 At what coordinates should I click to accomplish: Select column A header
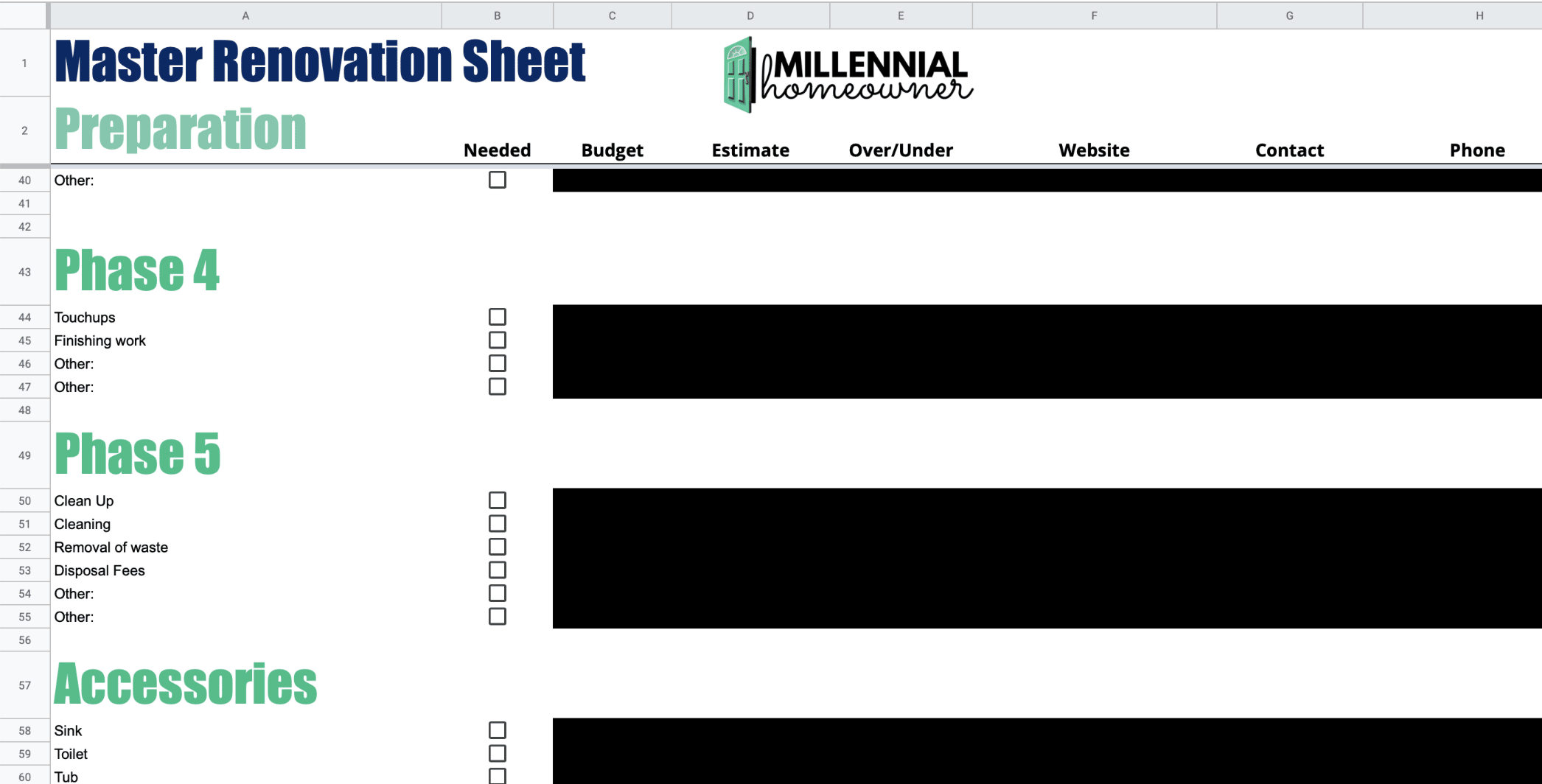tap(245, 15)
